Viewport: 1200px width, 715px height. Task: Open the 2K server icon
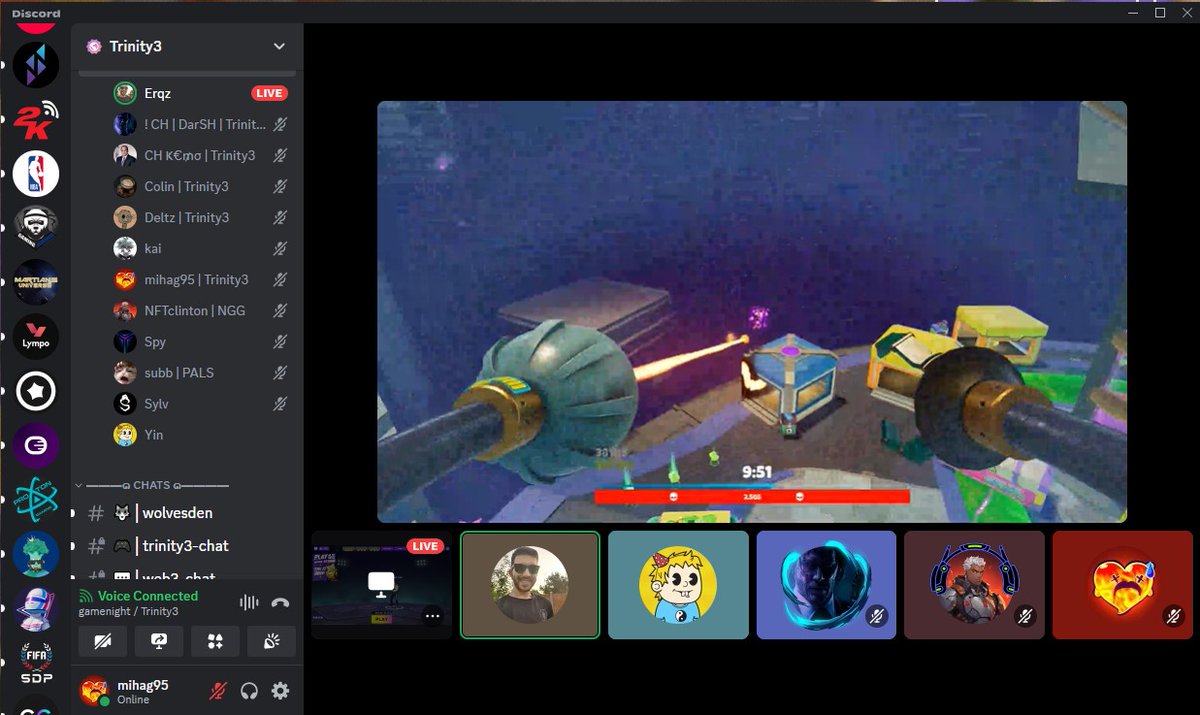coord(36,120)
